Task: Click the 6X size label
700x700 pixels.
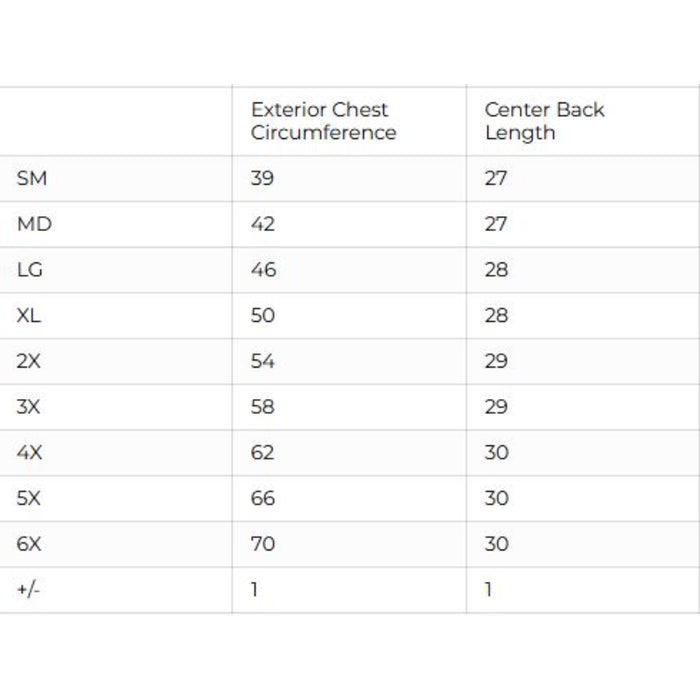Action: pyautogui.click(x=29, y=544)
